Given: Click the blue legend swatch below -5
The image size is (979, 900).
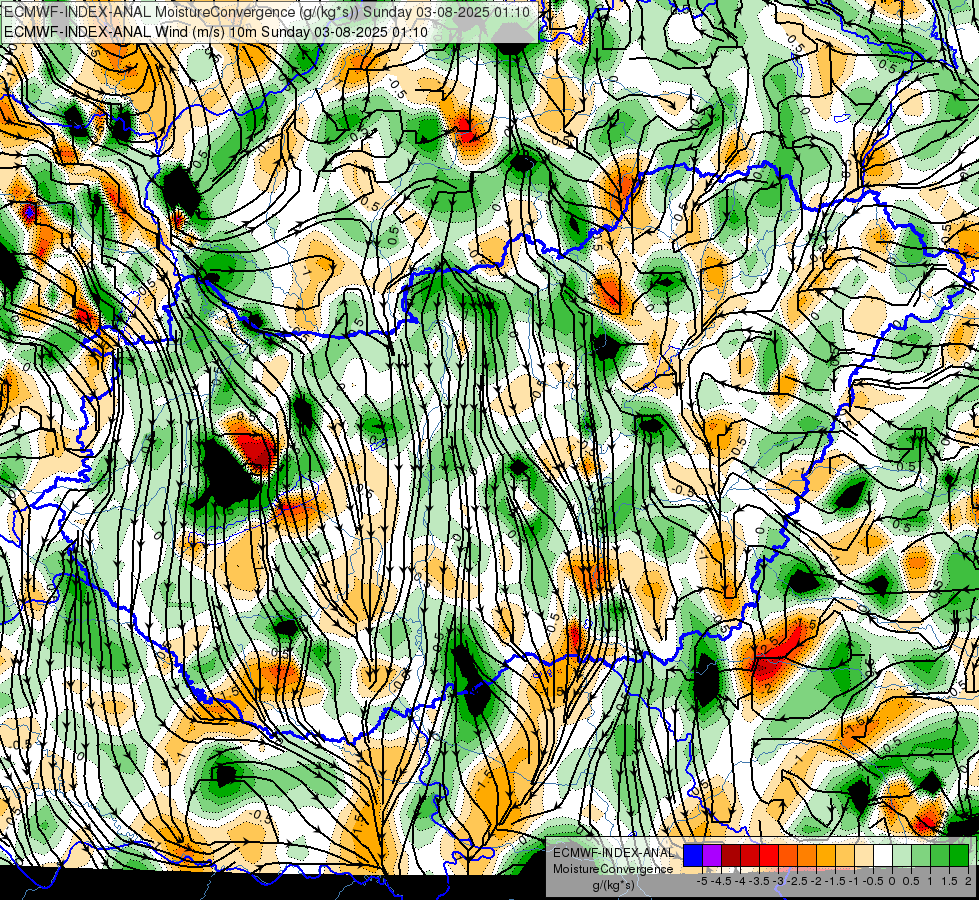Looking at the screenshot, I should tap(693, 855).
